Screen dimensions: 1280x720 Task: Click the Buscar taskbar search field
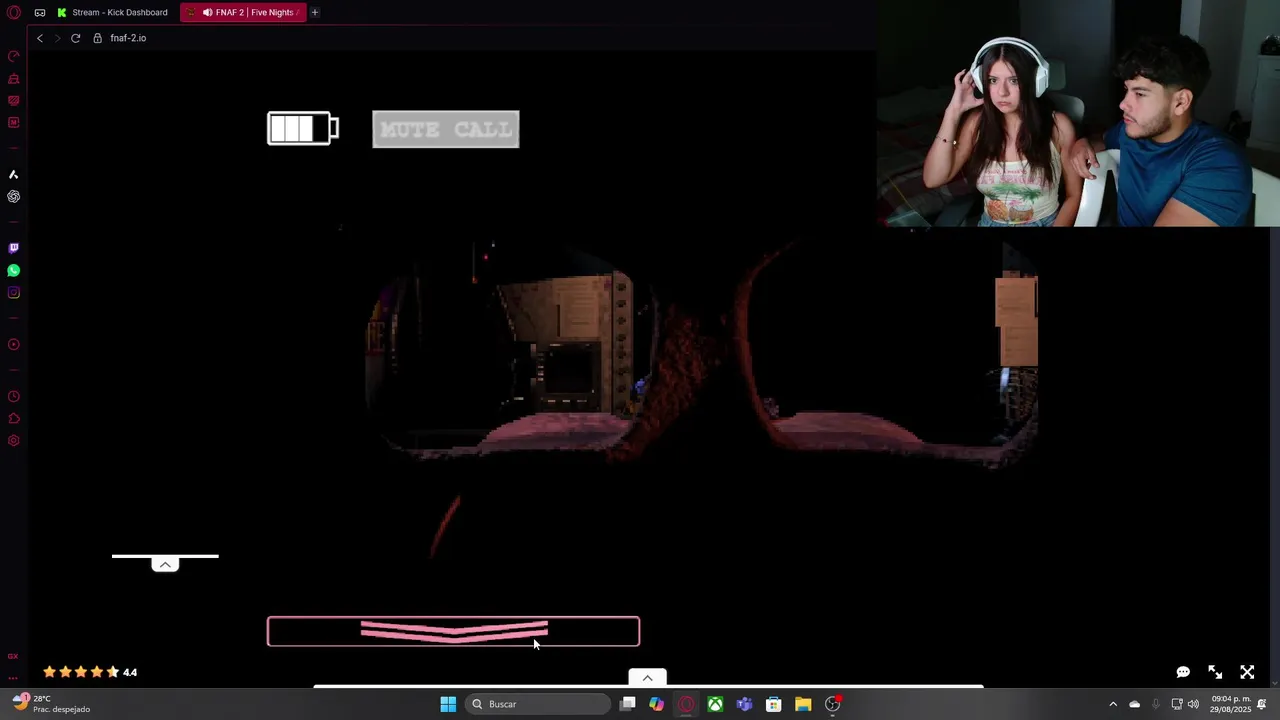tap(539, 704)
